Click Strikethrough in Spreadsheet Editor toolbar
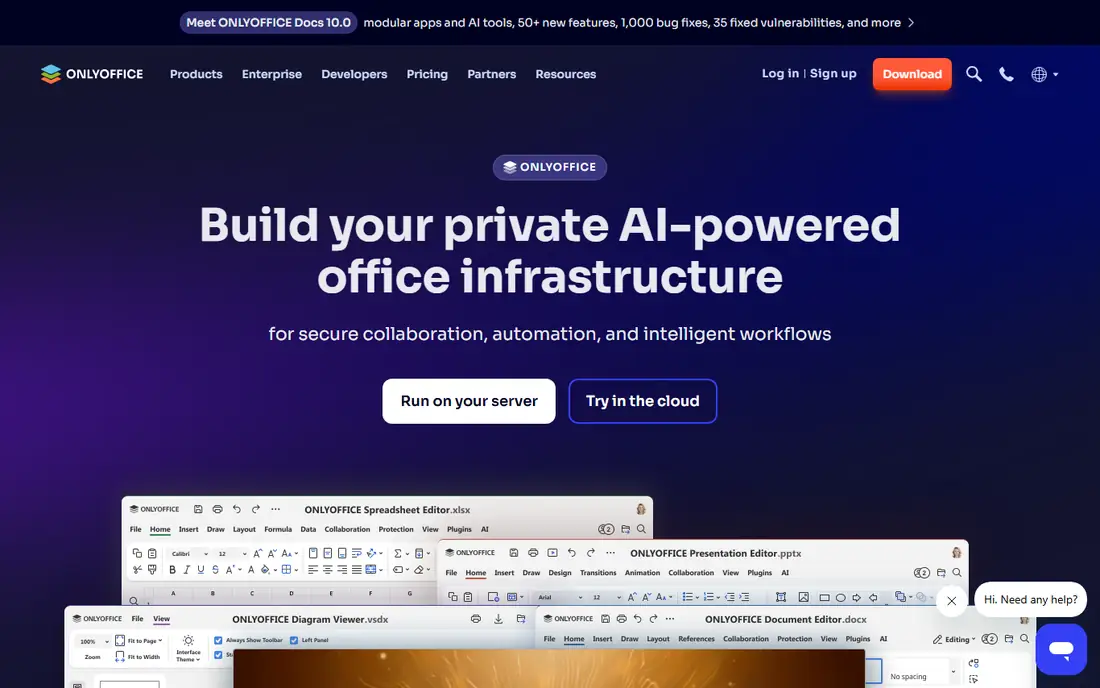 [215, 569]
